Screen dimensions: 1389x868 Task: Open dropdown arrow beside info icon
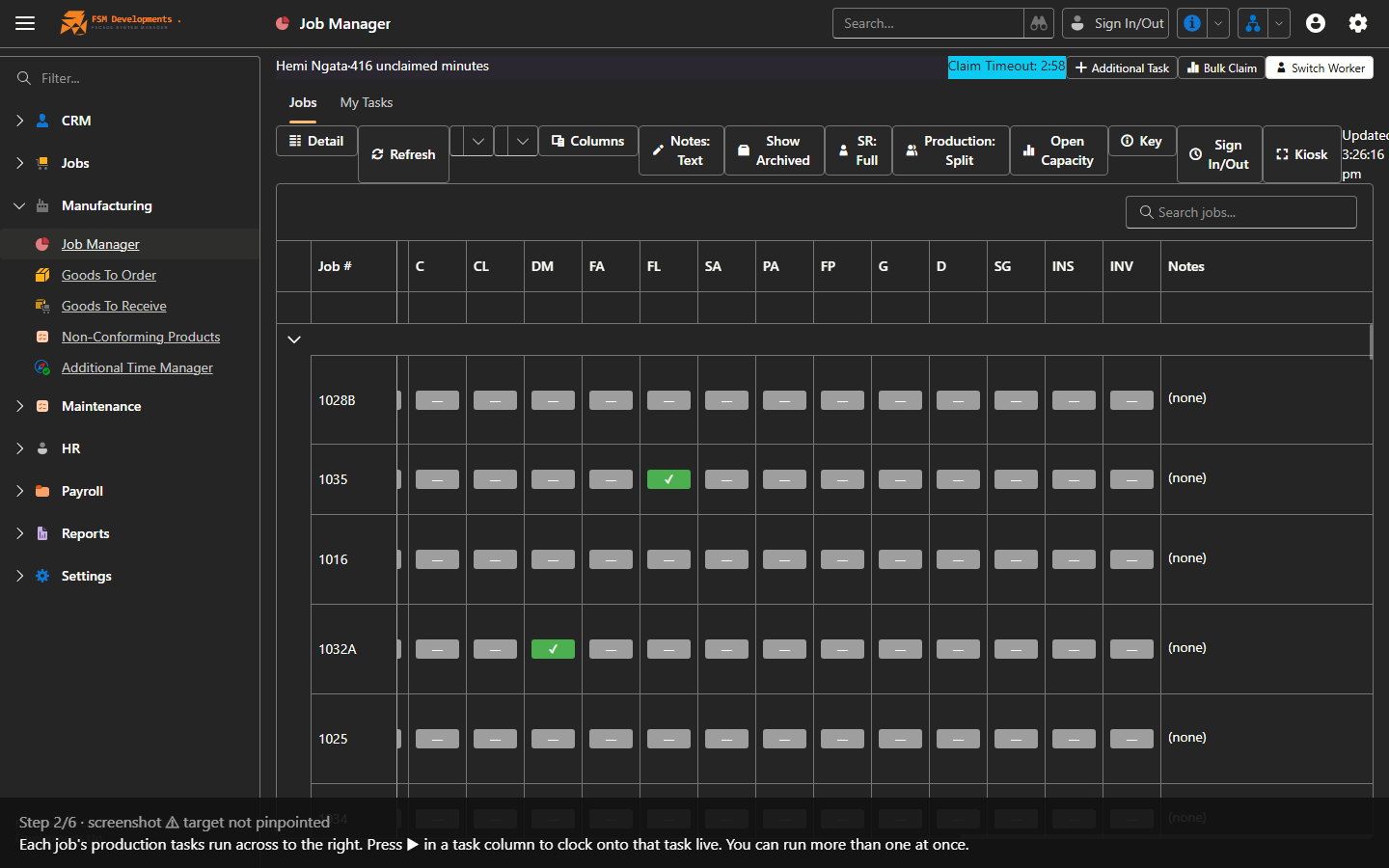(1218, 23)
